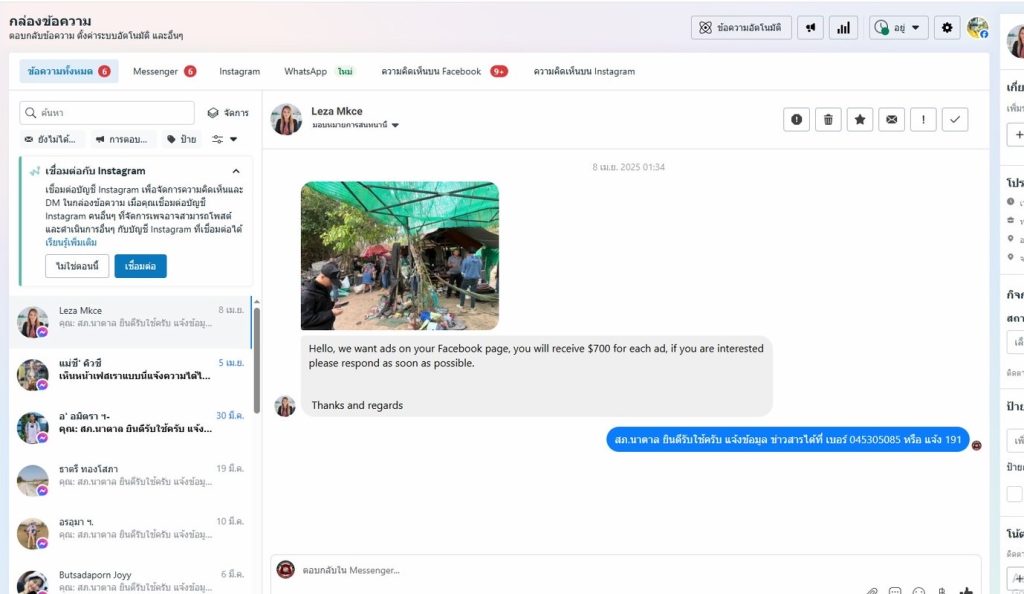
Task: Open inbox settings gear icon
Action: [x=947, y=28]
